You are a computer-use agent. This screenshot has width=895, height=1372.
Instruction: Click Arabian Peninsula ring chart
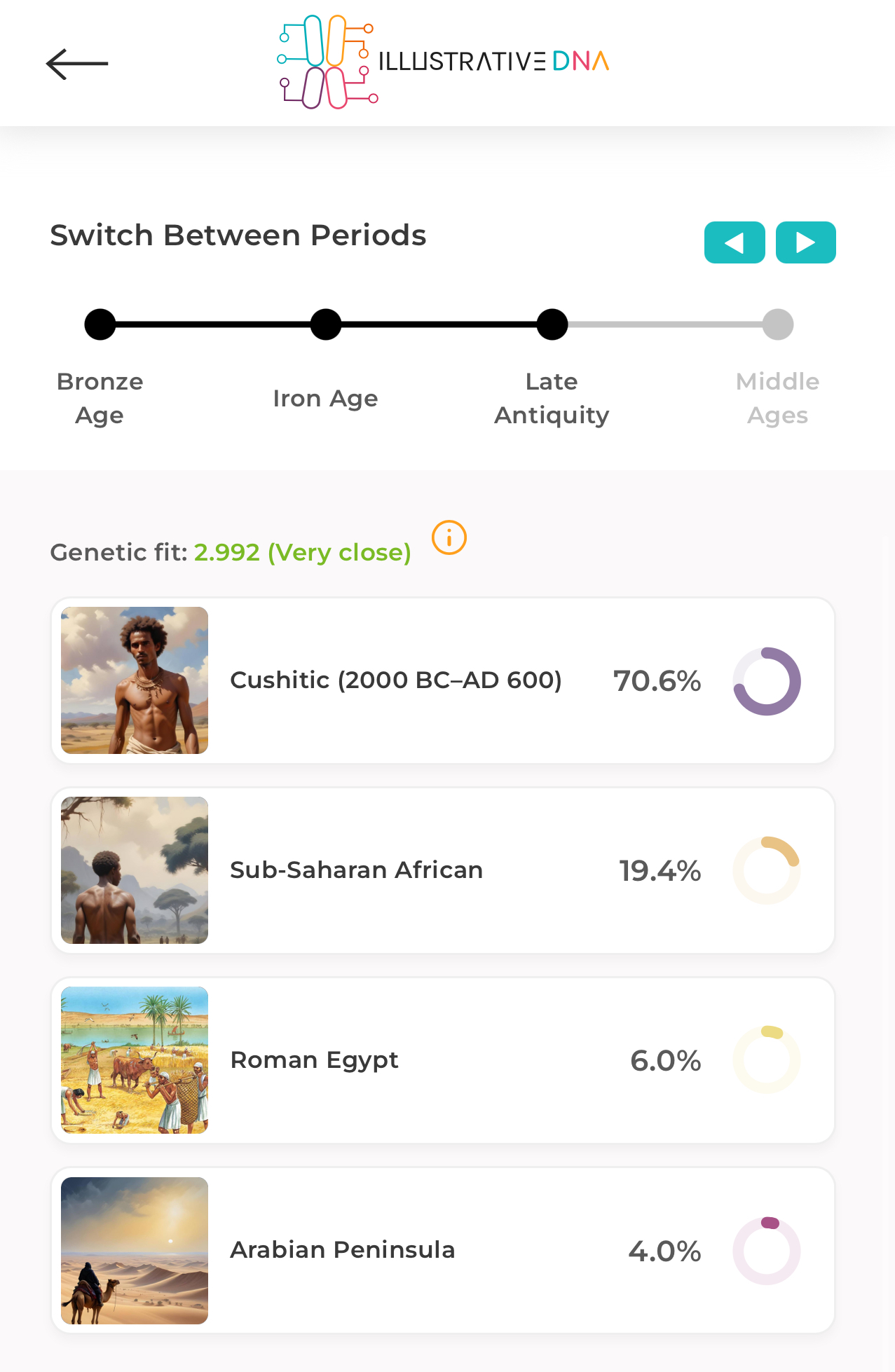[x=767, y=1251]
